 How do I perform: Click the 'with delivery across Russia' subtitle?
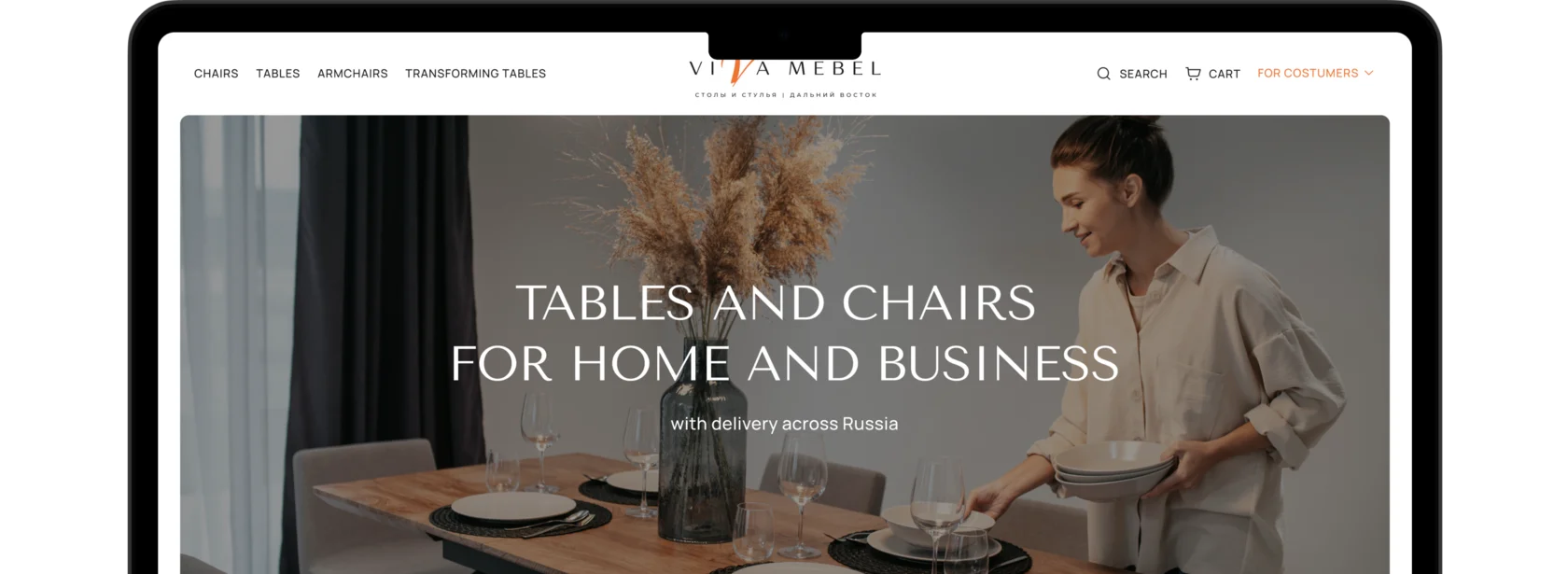(x=785, y=424)
